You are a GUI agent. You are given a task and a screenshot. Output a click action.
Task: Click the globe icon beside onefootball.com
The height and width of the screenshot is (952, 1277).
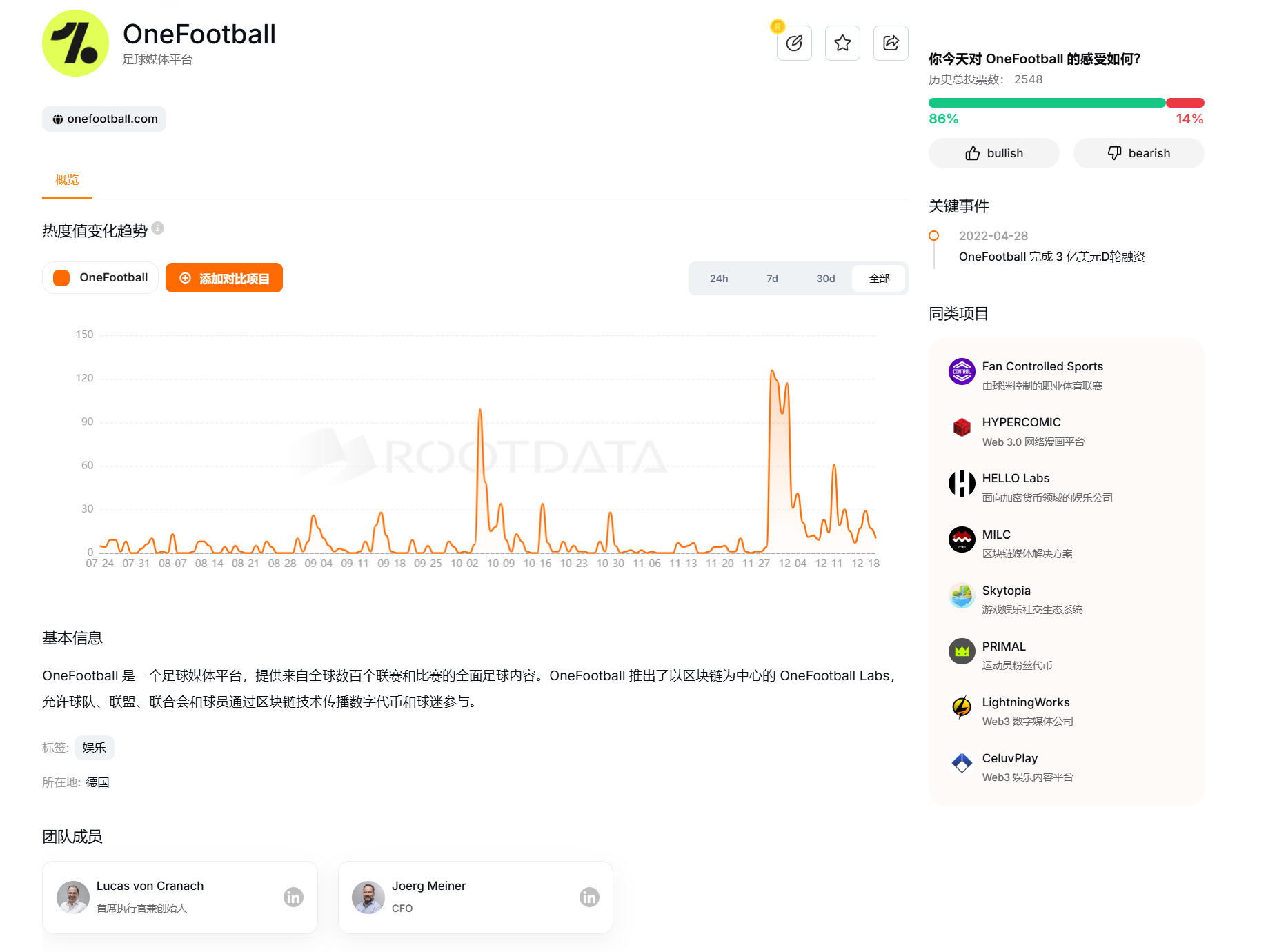pos(58,119)
